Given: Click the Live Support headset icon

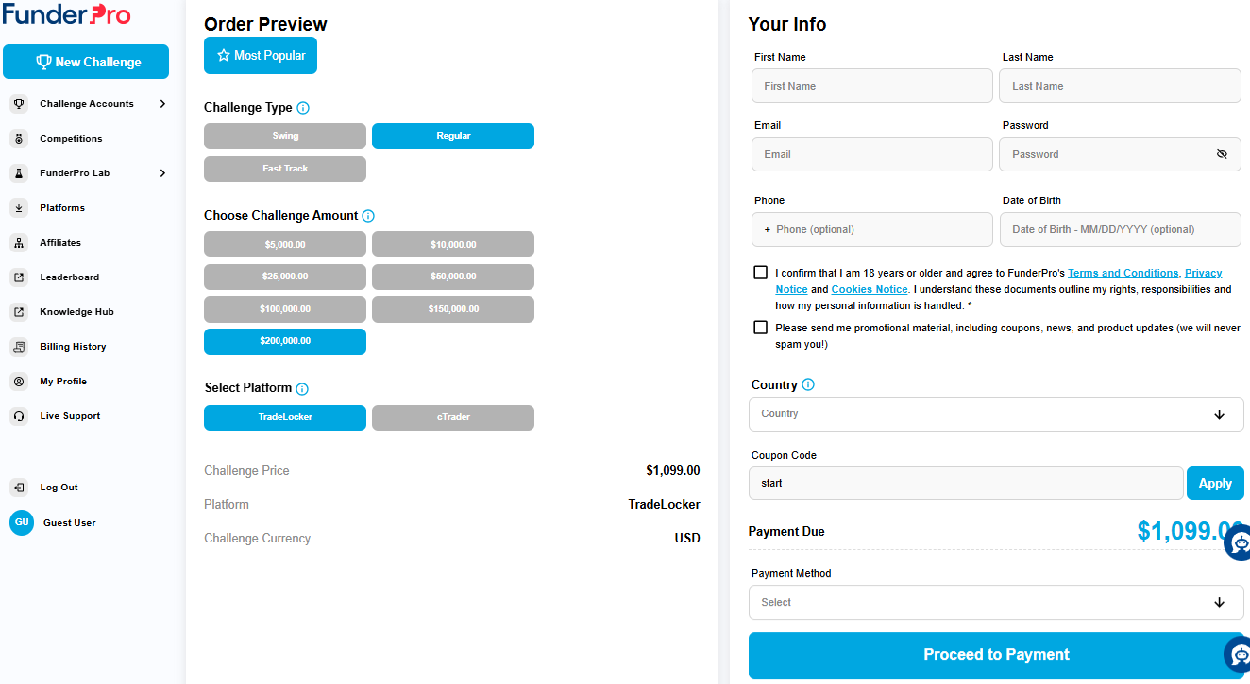Looking at the screenshot, I should tap(18, 416).
